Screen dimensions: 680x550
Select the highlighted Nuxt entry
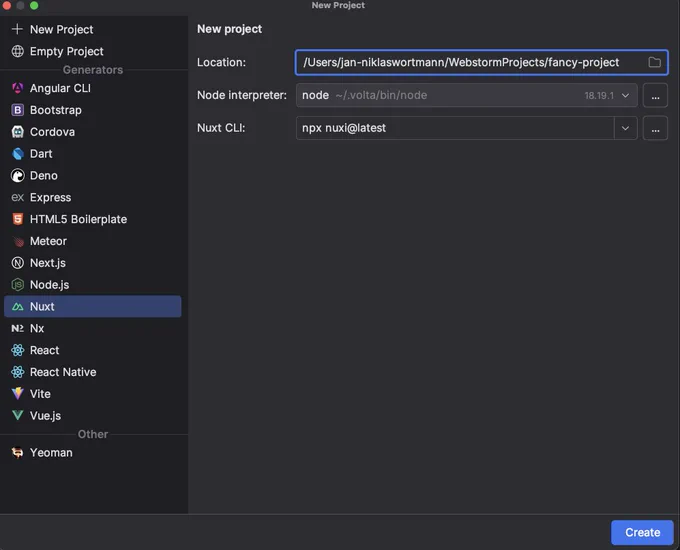(92, 306)
